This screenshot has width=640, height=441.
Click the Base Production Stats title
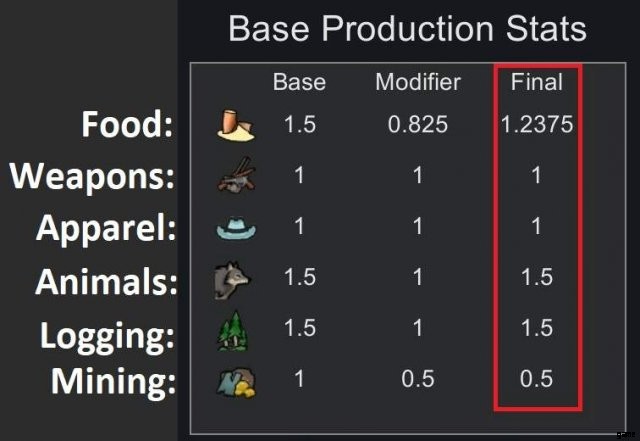pyautogui.click(x=407, y=28)
